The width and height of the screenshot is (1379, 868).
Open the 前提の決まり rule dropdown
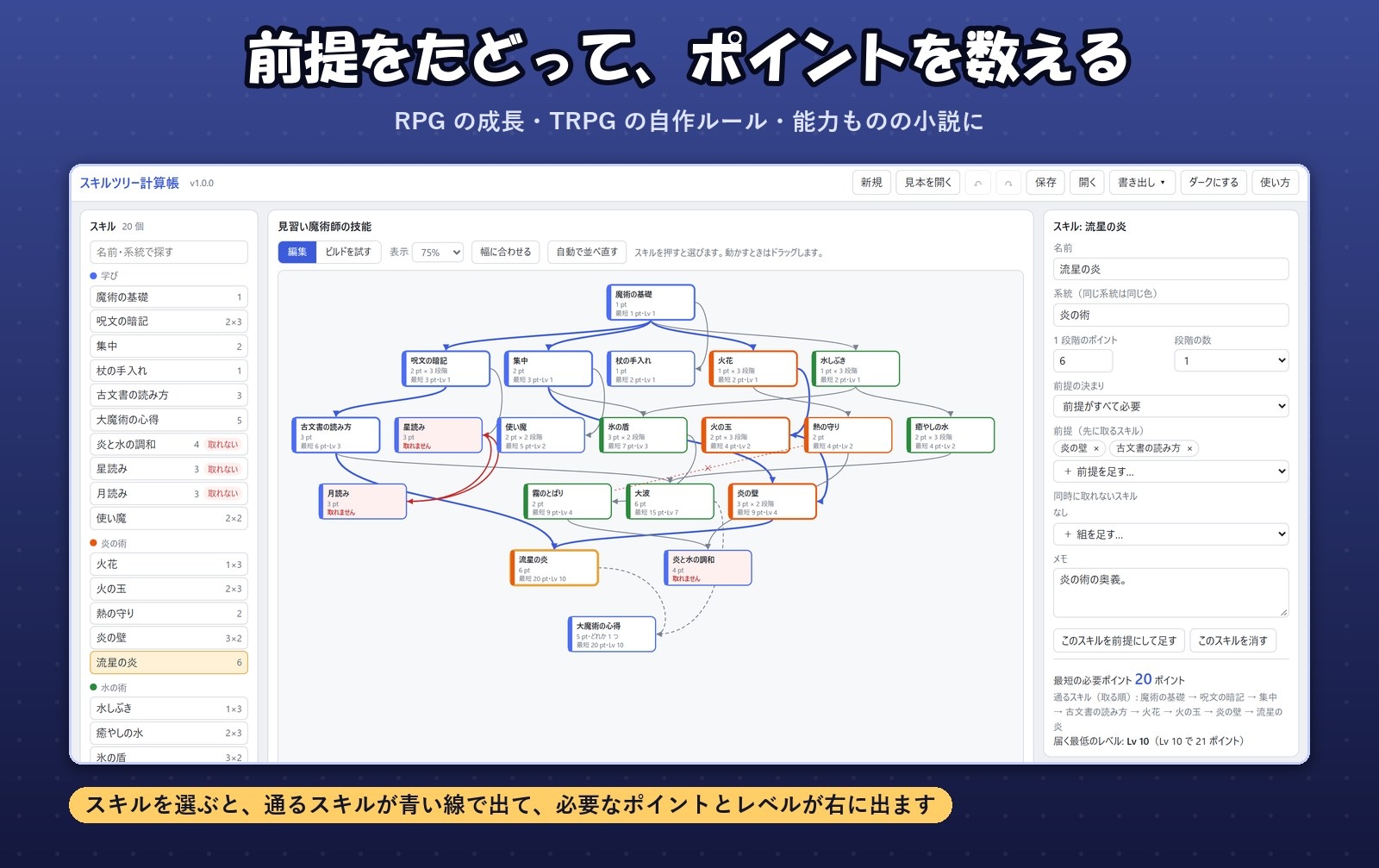[1170, 406]
